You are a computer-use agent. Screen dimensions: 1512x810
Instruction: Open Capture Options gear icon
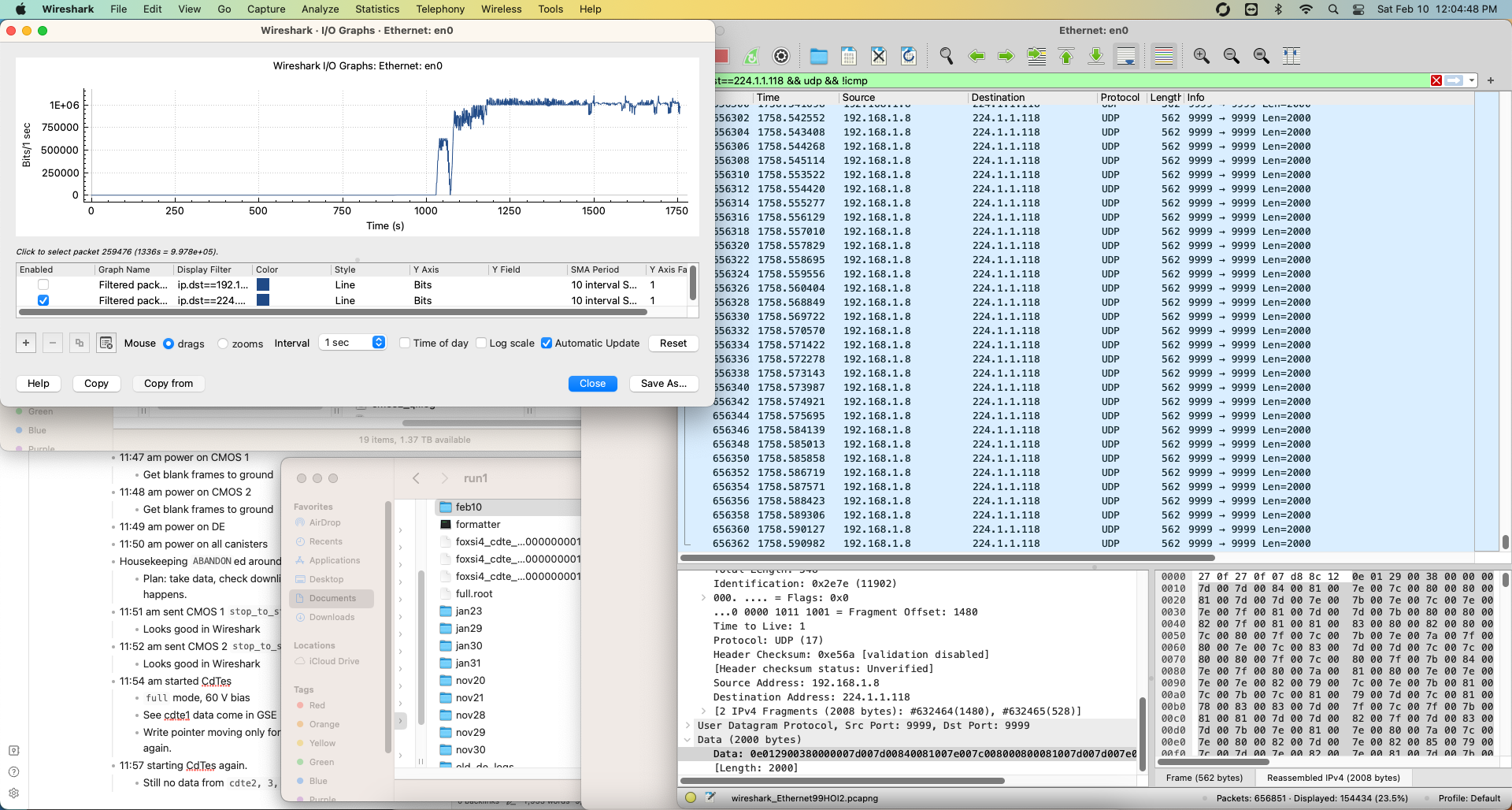(x=781, y=56)
